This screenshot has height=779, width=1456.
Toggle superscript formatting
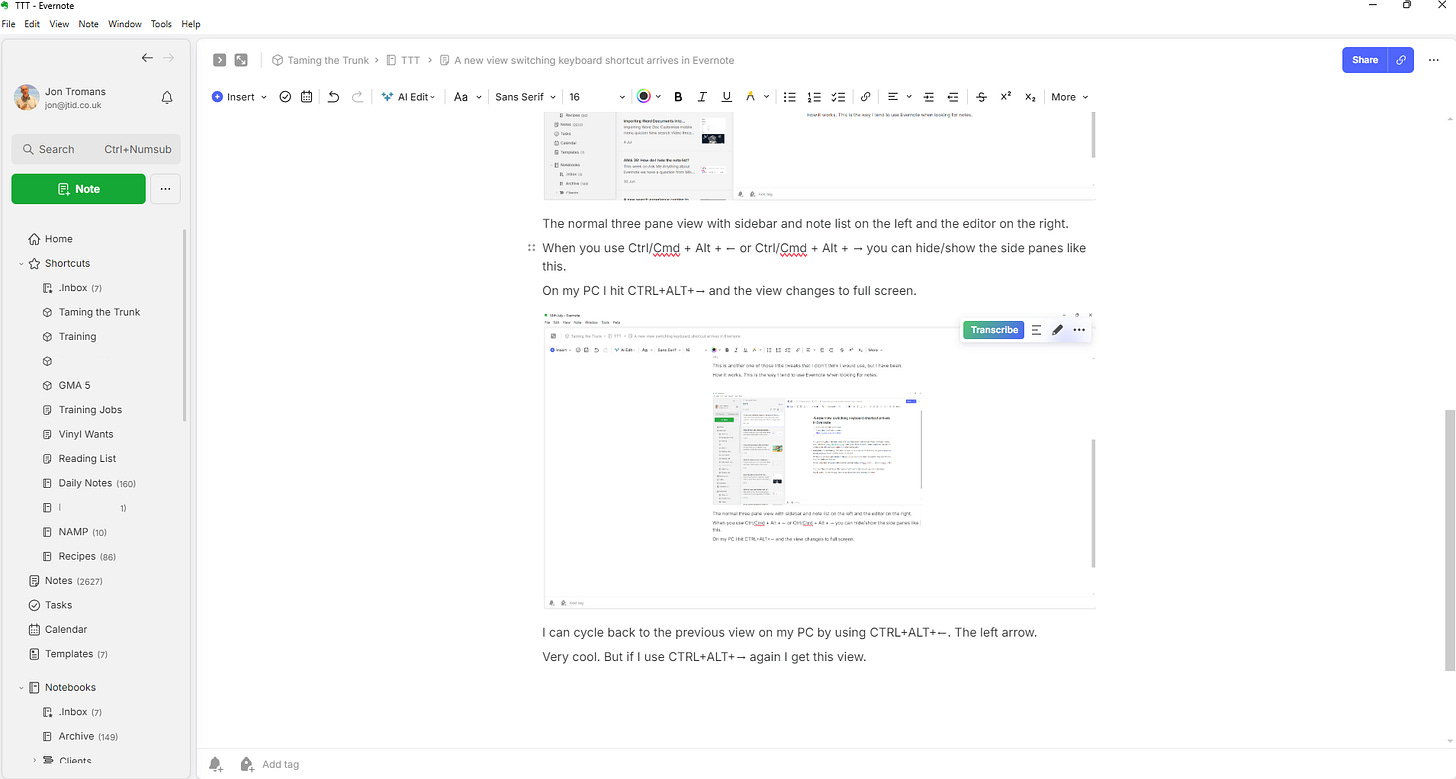[1005, 97]
